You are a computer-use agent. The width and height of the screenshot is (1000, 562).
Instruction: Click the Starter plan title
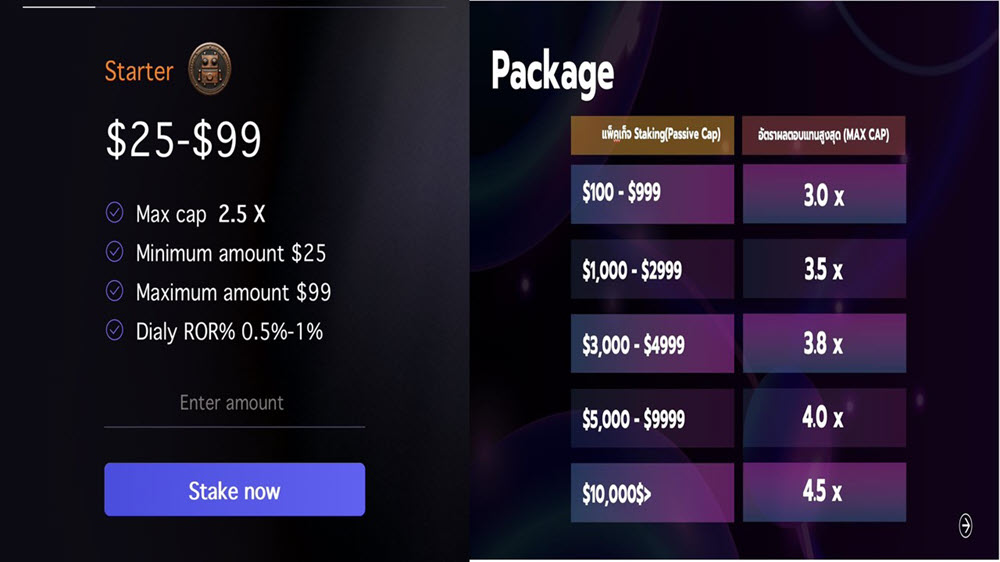139,71
